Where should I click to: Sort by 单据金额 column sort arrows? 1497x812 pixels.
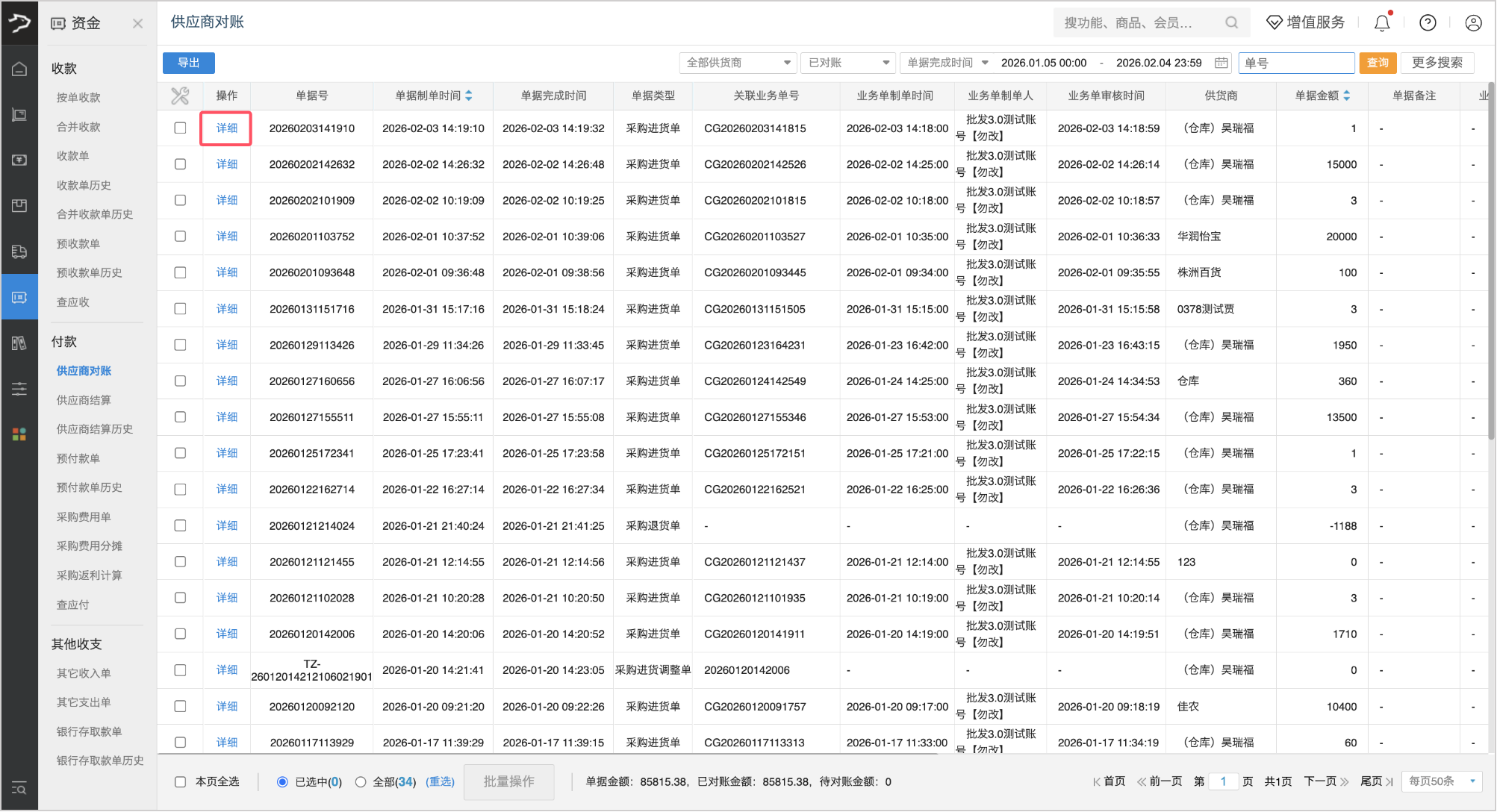click(x=1346, y=96)
